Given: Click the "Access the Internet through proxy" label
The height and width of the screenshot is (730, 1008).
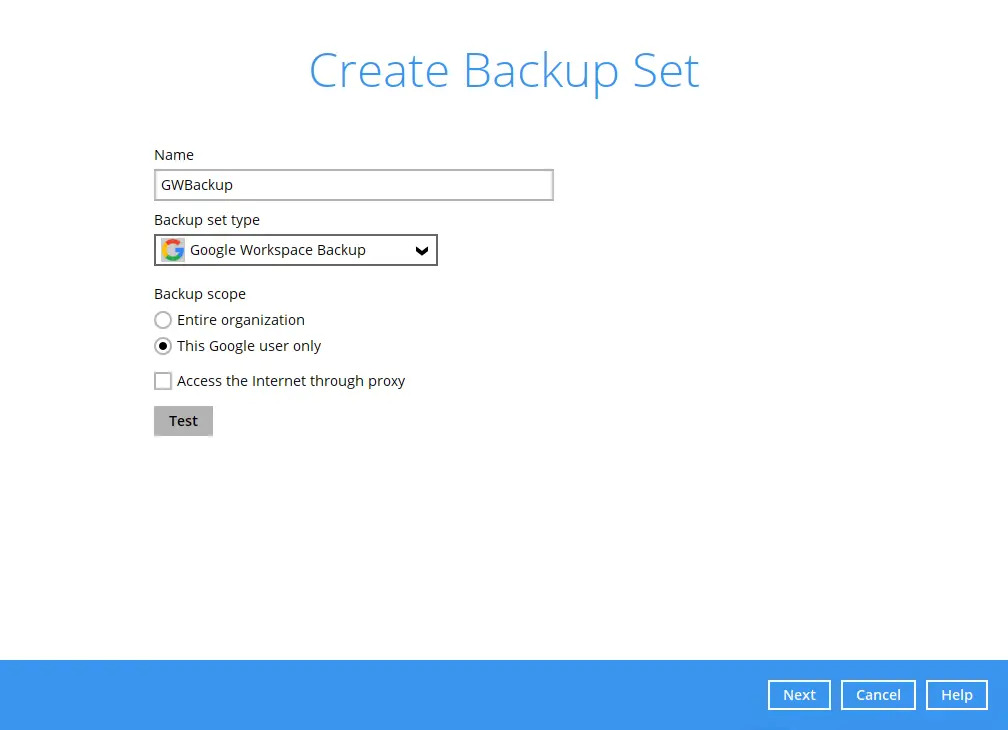Looking at the screenshot, I should 291,381.
